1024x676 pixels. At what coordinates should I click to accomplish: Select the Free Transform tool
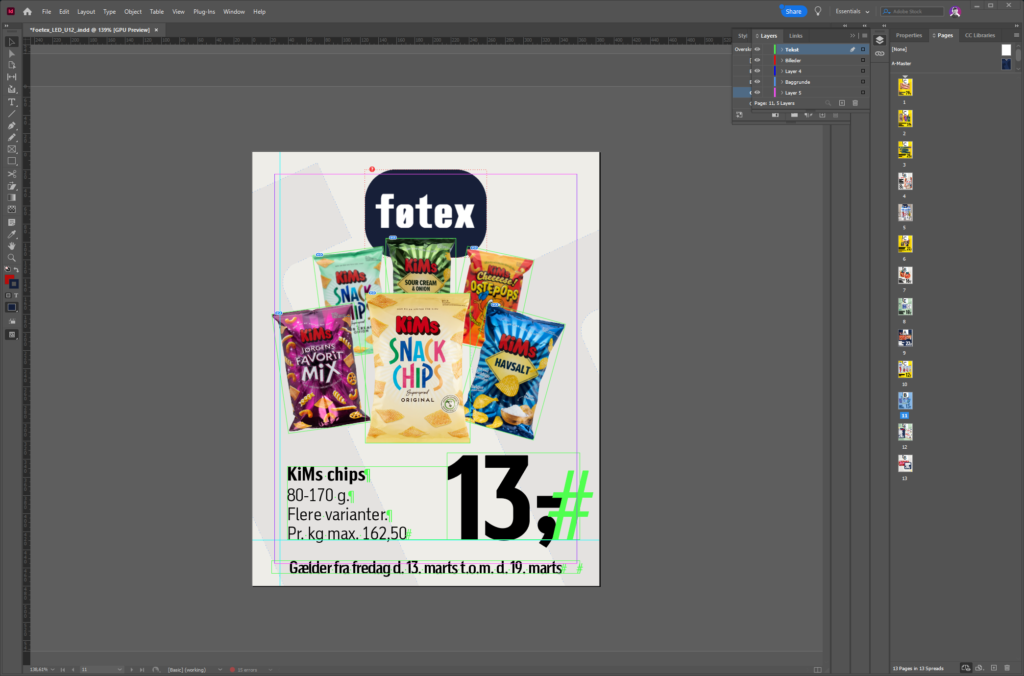tap(12, 186)
